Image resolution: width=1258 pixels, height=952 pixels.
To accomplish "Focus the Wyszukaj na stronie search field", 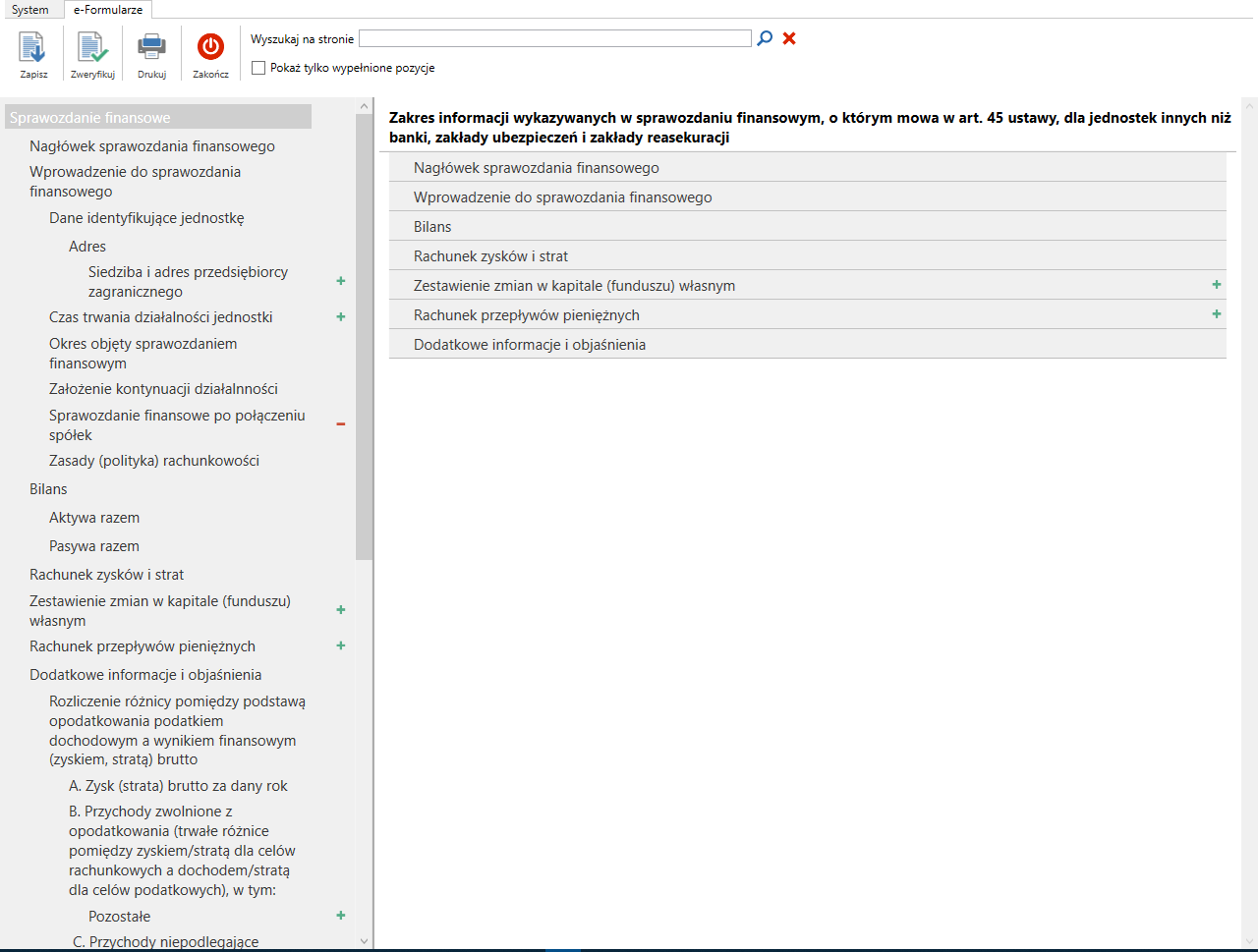I will coord(555,38).
